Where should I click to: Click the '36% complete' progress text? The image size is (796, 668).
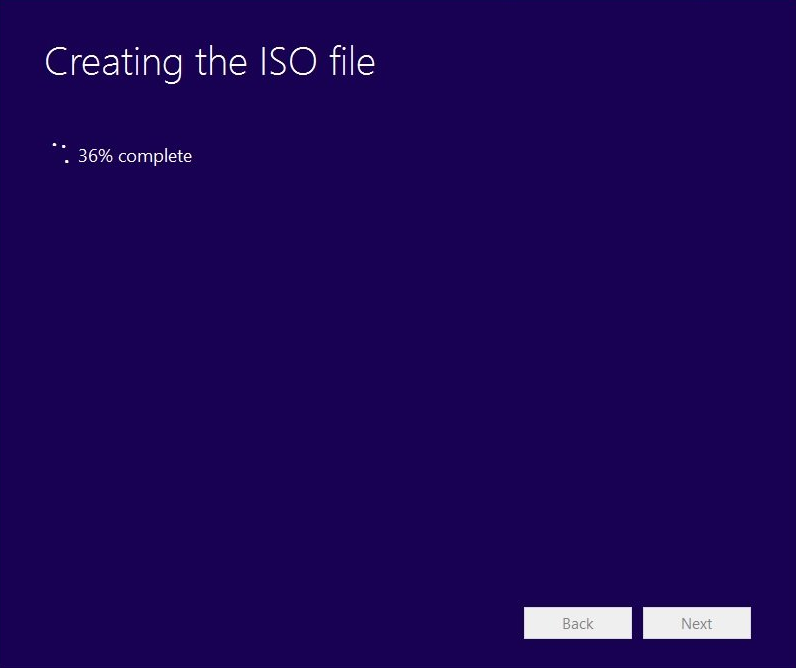135,156
